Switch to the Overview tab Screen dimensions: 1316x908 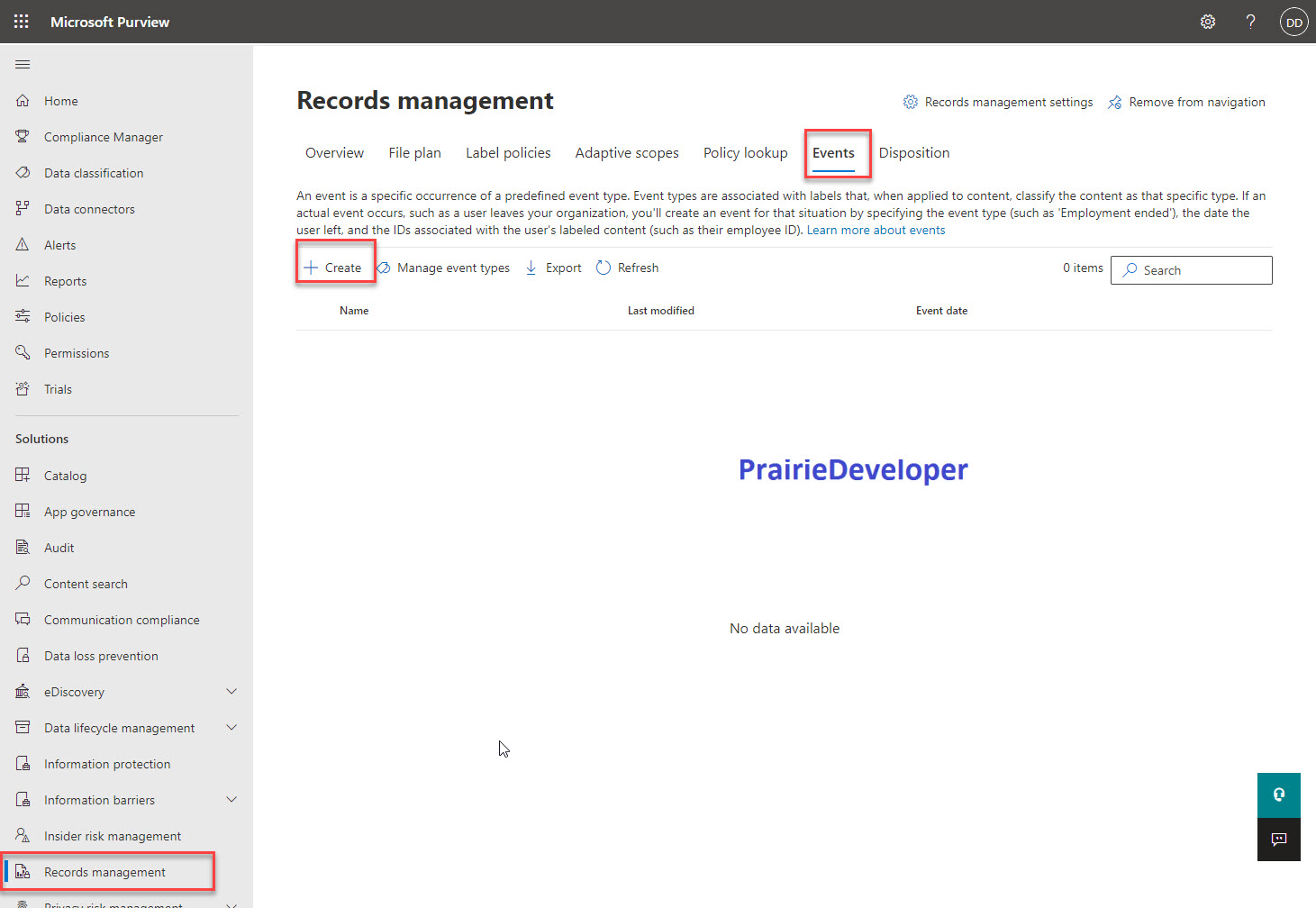coord(335,153)
